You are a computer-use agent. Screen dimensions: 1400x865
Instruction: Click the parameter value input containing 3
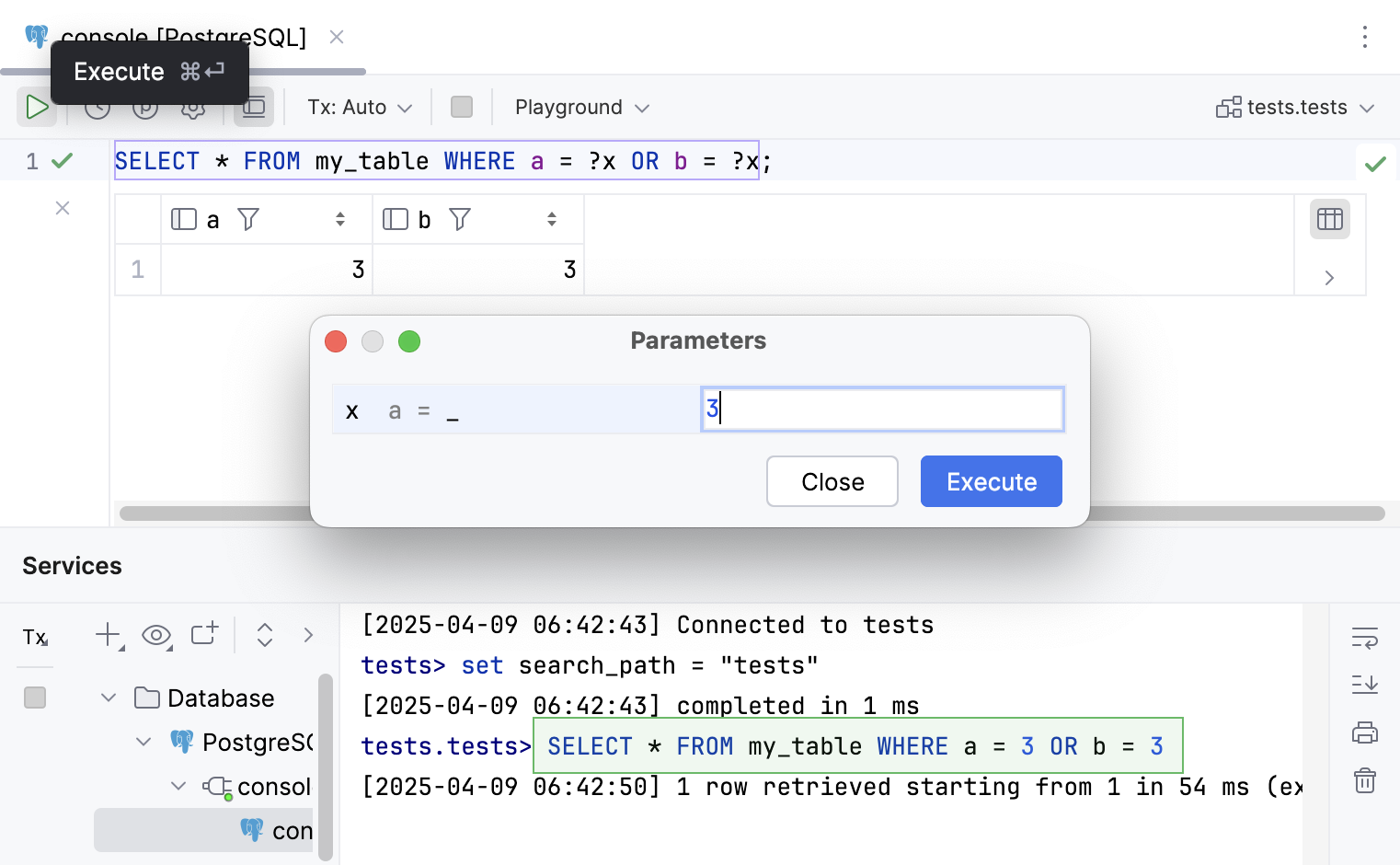881,409
